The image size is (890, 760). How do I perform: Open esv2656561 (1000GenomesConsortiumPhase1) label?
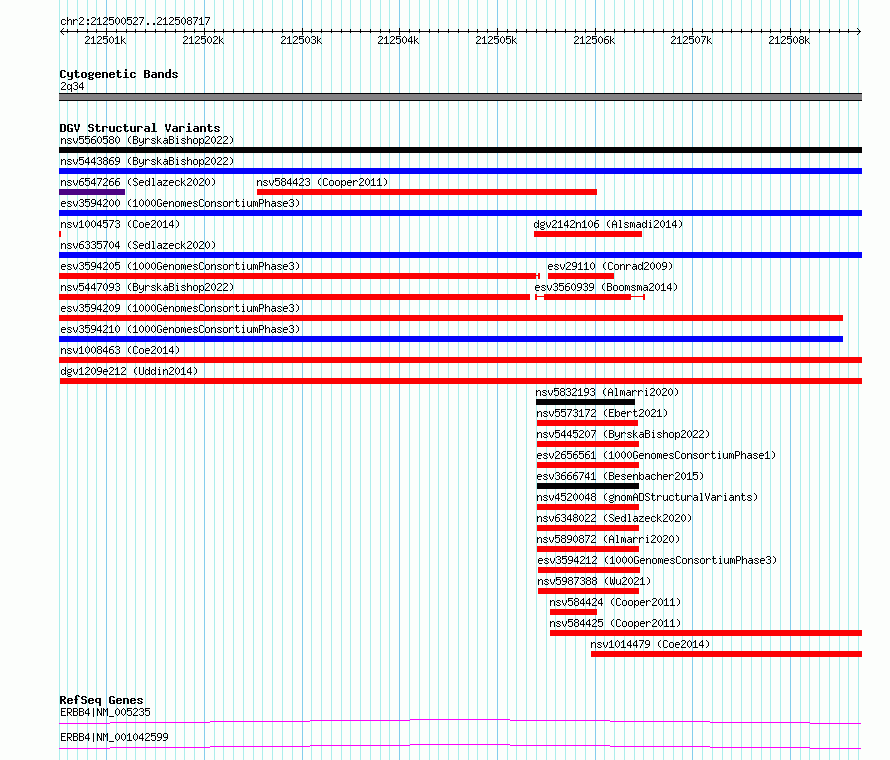click(x=656, y=455)
